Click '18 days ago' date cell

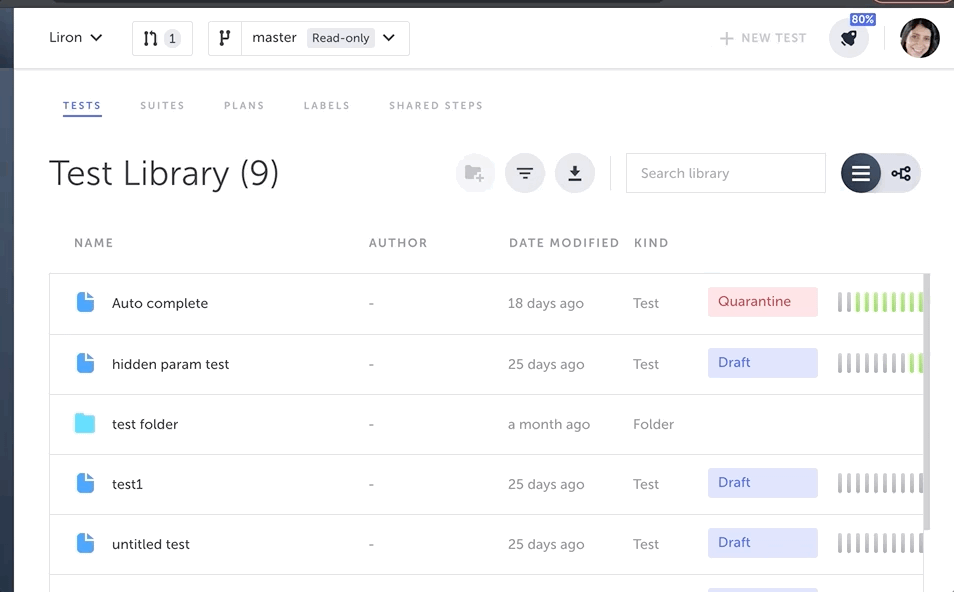tap(546, 303)
